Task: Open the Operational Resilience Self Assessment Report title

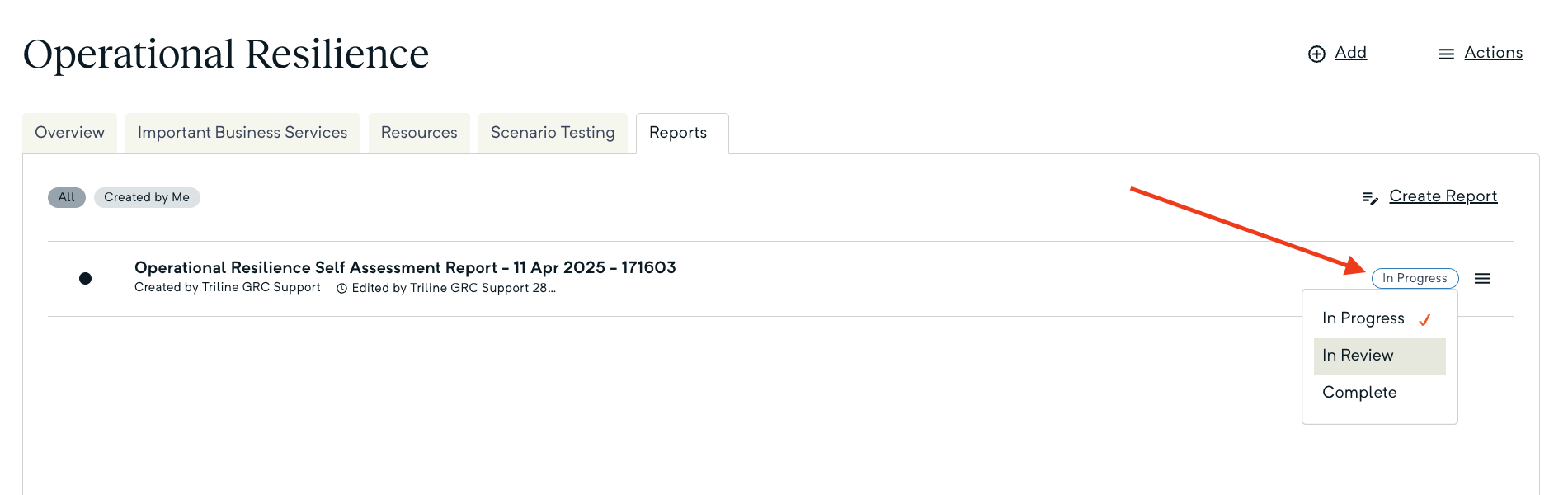Action: [405, 267]
